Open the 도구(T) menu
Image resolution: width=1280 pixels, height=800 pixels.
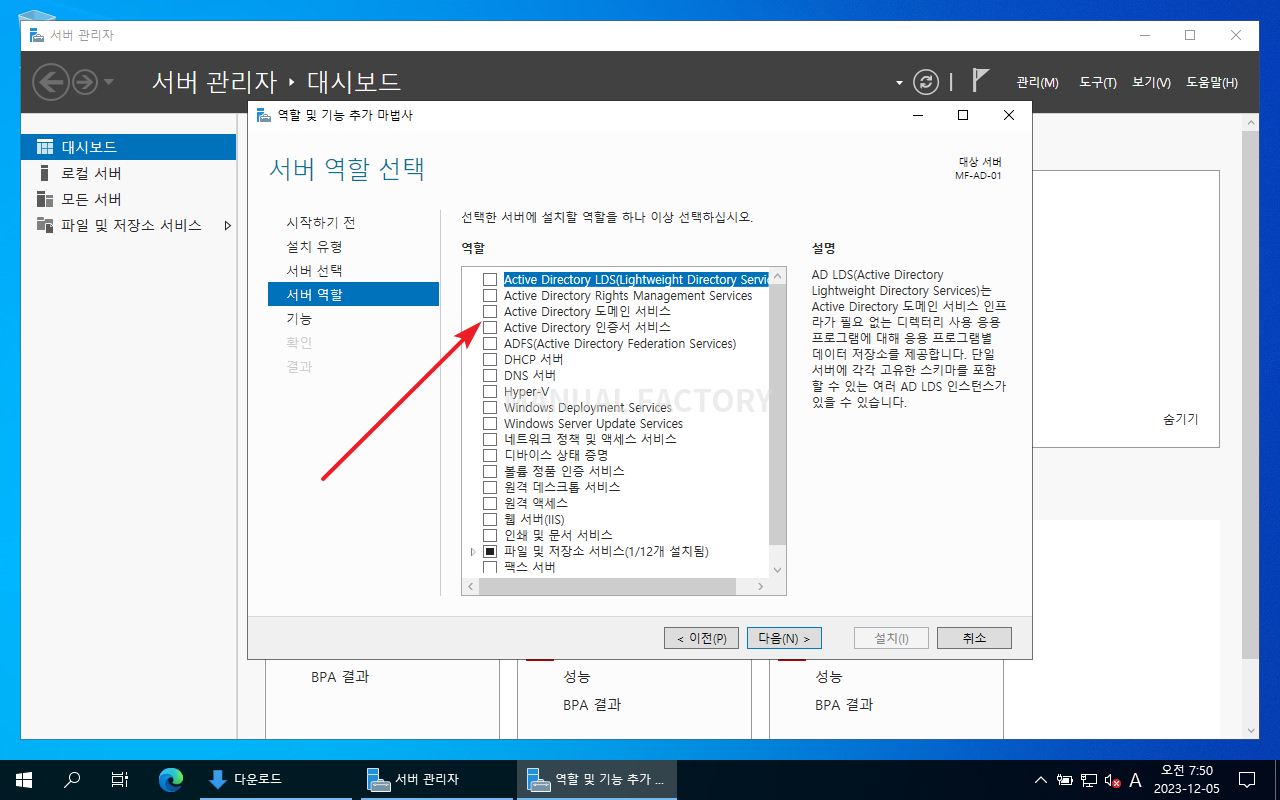point(1097,82)
